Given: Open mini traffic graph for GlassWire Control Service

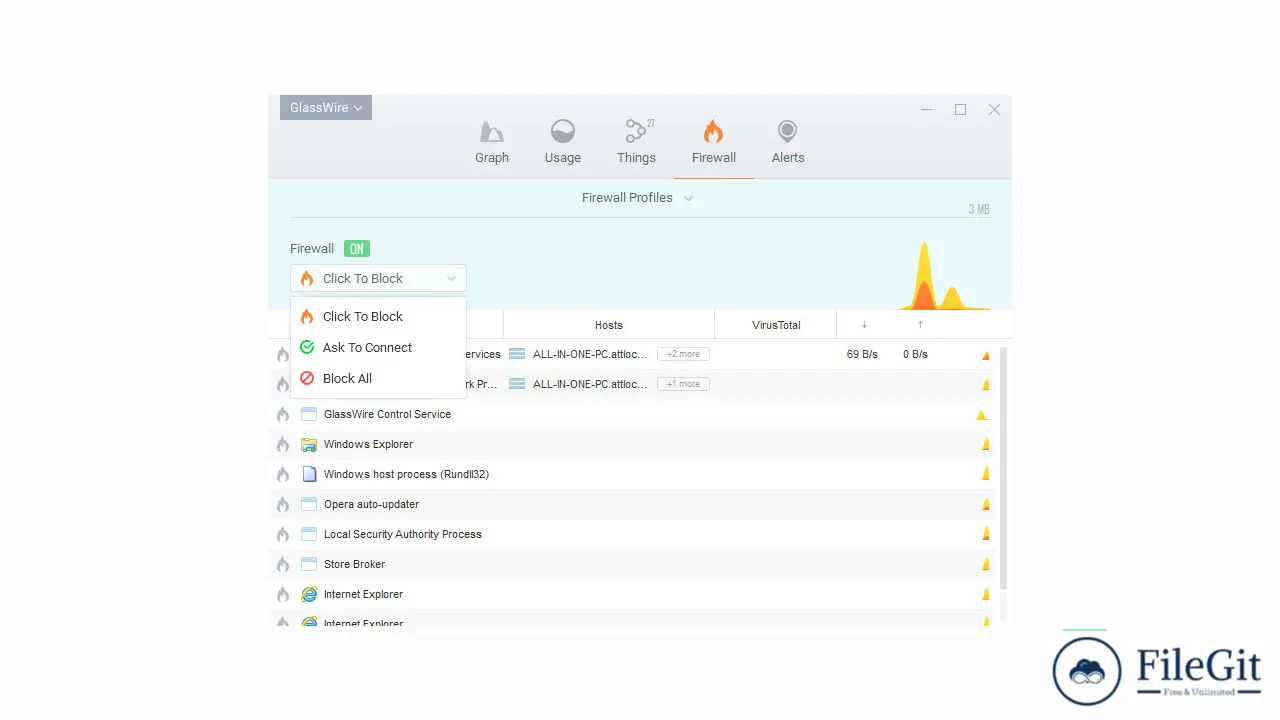Looking at the screenshot, I should click(983, 415).
